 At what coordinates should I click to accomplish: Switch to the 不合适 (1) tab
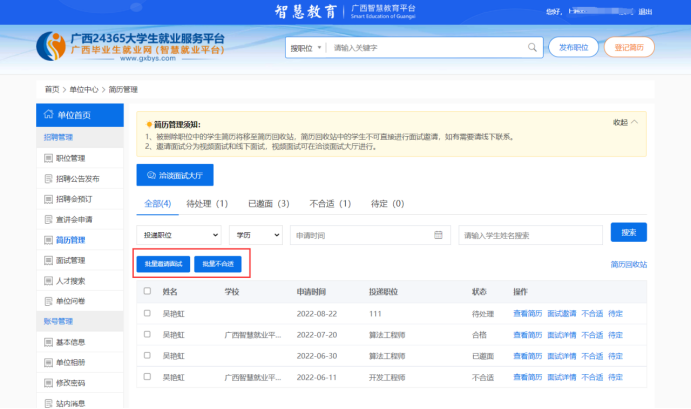(x=330, y=204)
